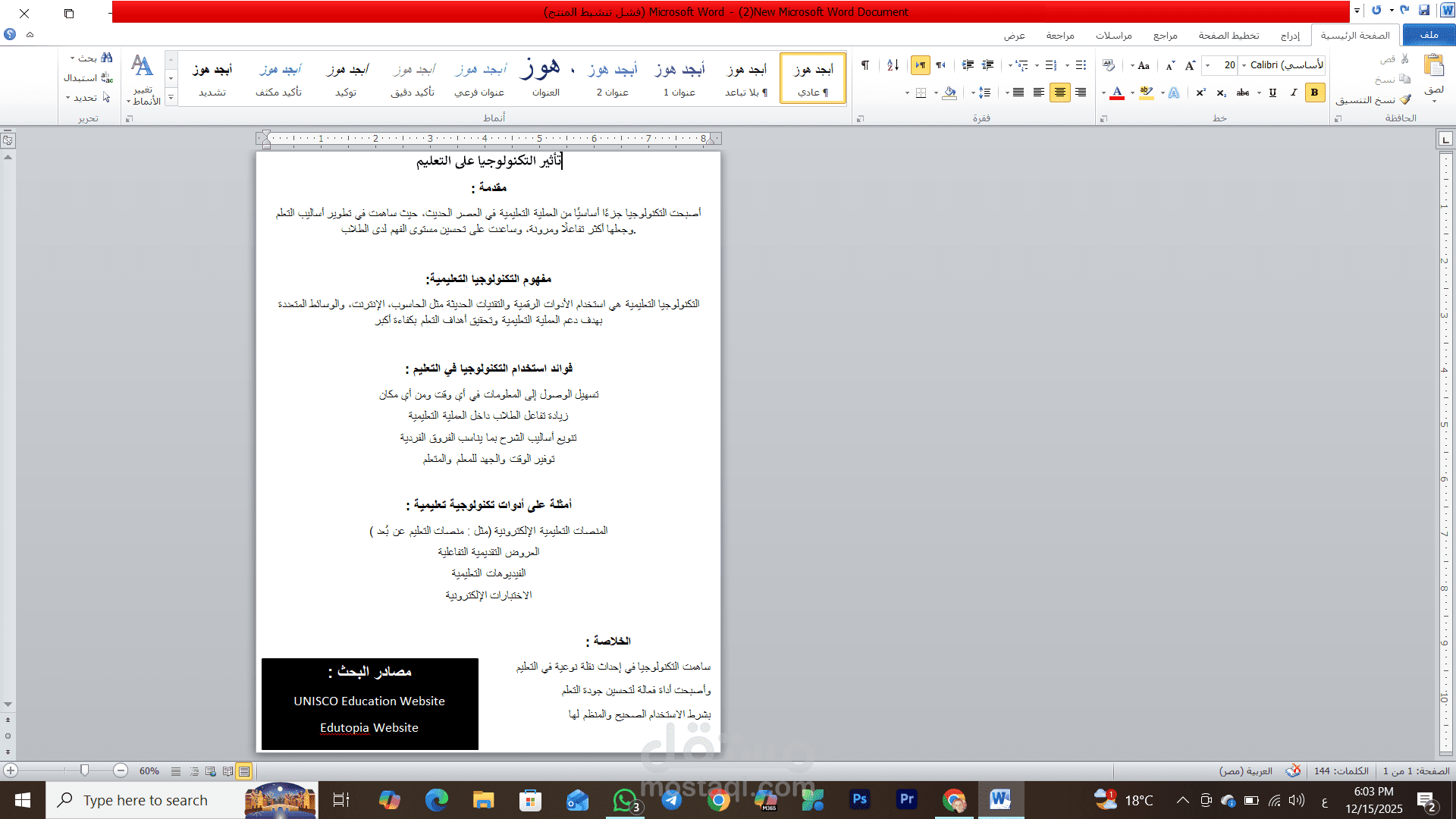Apply the 'تشديد' Strong style
This screenshot has width=1456, height=819.
pos(212,78)
